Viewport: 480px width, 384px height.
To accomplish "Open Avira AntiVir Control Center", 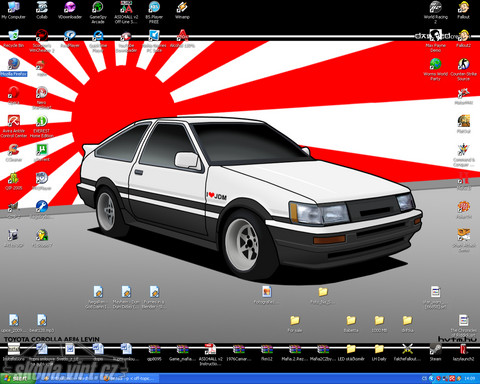I will pyautogui.click(x=14, y=126).
